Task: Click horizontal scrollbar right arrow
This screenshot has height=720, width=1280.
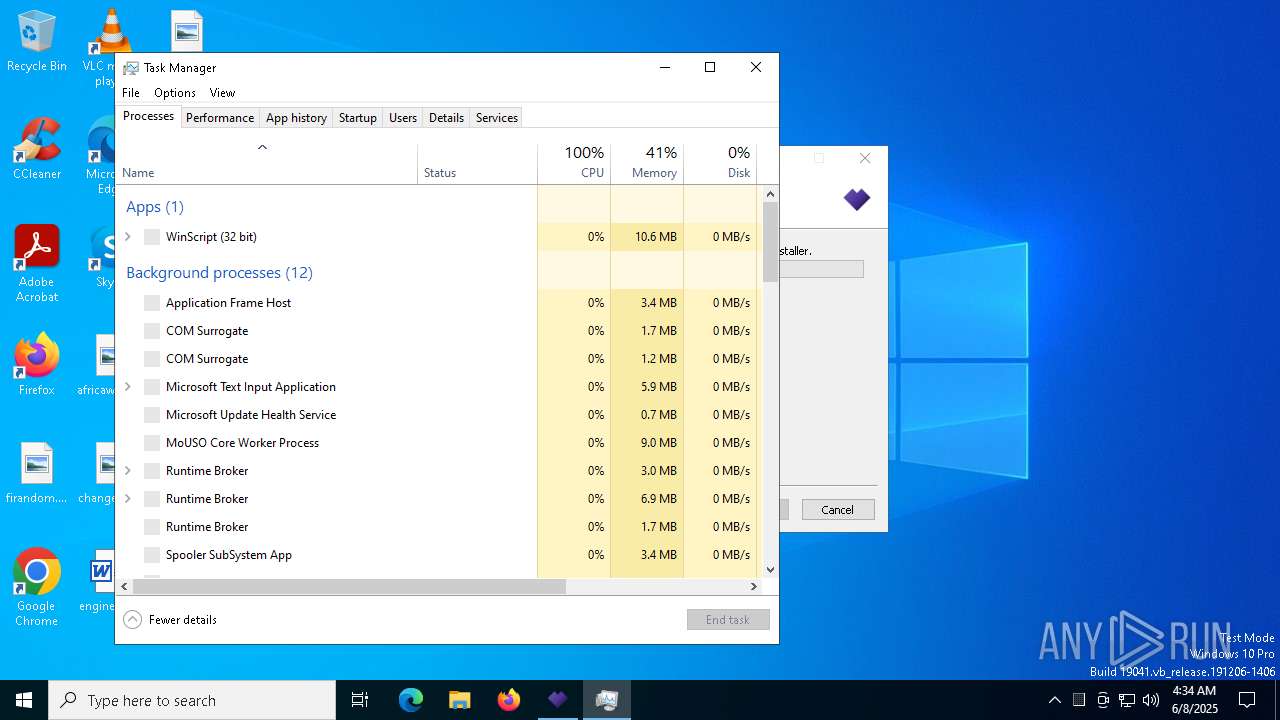Action: point(754,587)
